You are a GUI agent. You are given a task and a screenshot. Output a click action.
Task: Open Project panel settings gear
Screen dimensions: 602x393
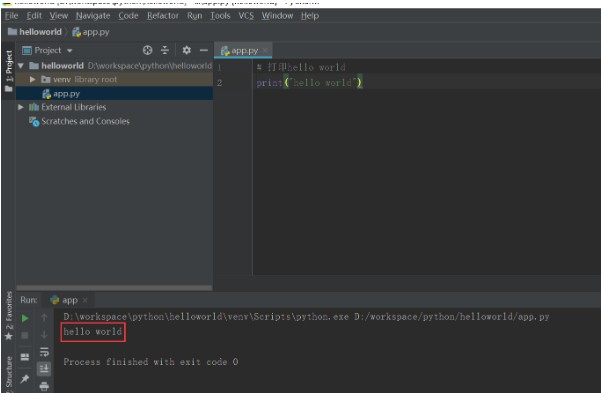click(x=187, y=50)
